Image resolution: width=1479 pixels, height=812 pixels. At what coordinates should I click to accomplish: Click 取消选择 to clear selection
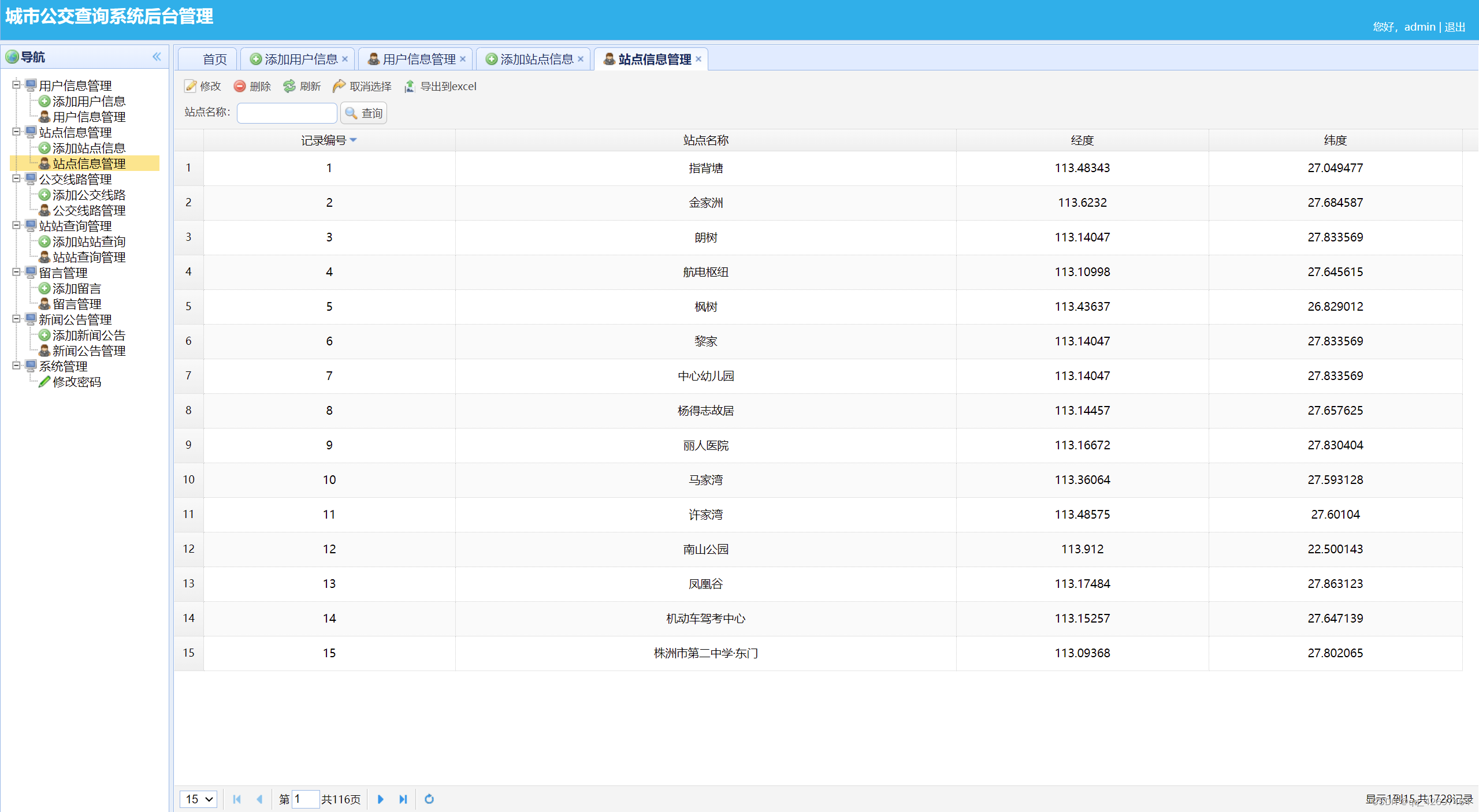(x=362, y=86)
